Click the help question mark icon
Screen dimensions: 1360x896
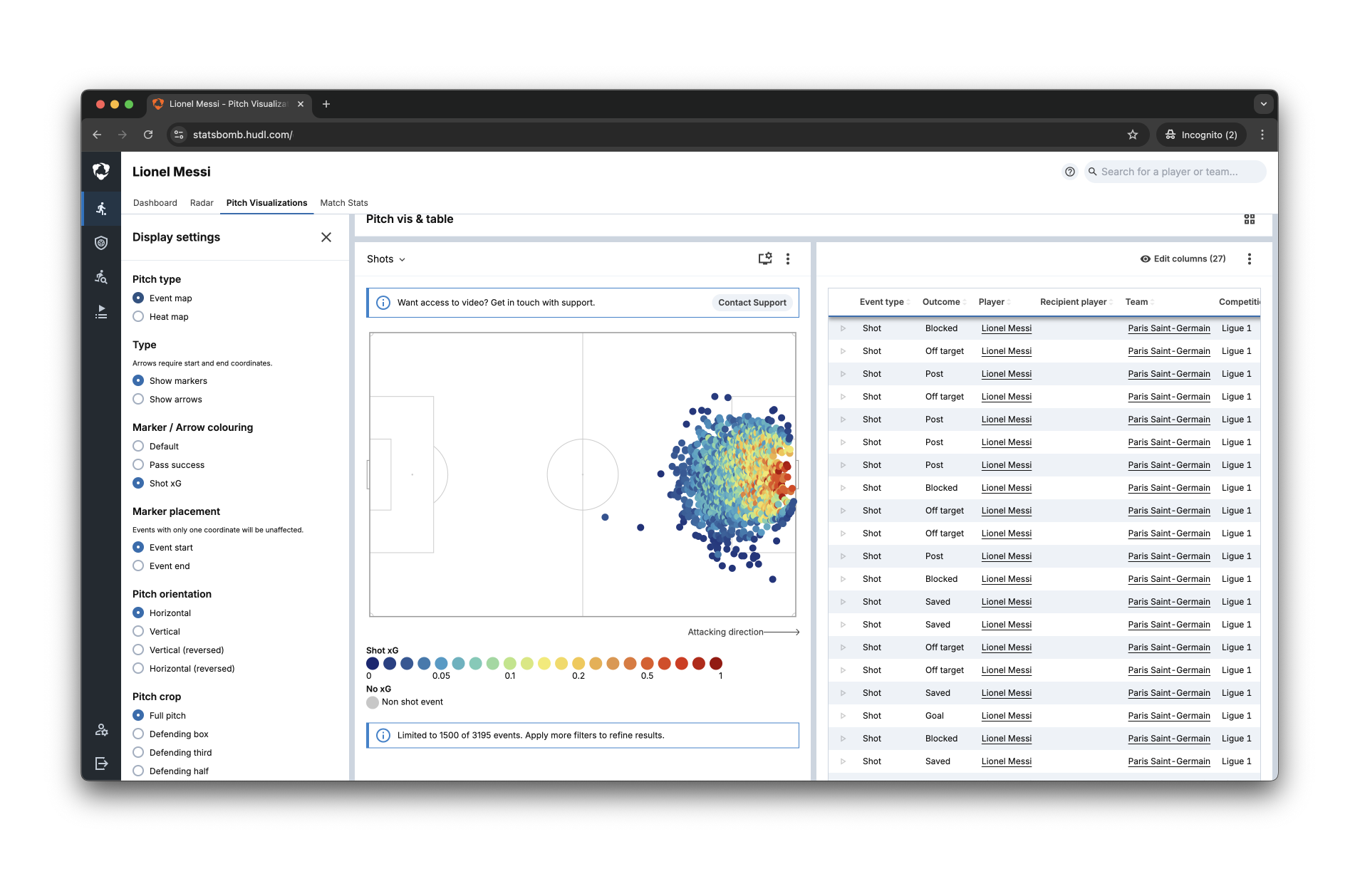(x=1069, y=172)
